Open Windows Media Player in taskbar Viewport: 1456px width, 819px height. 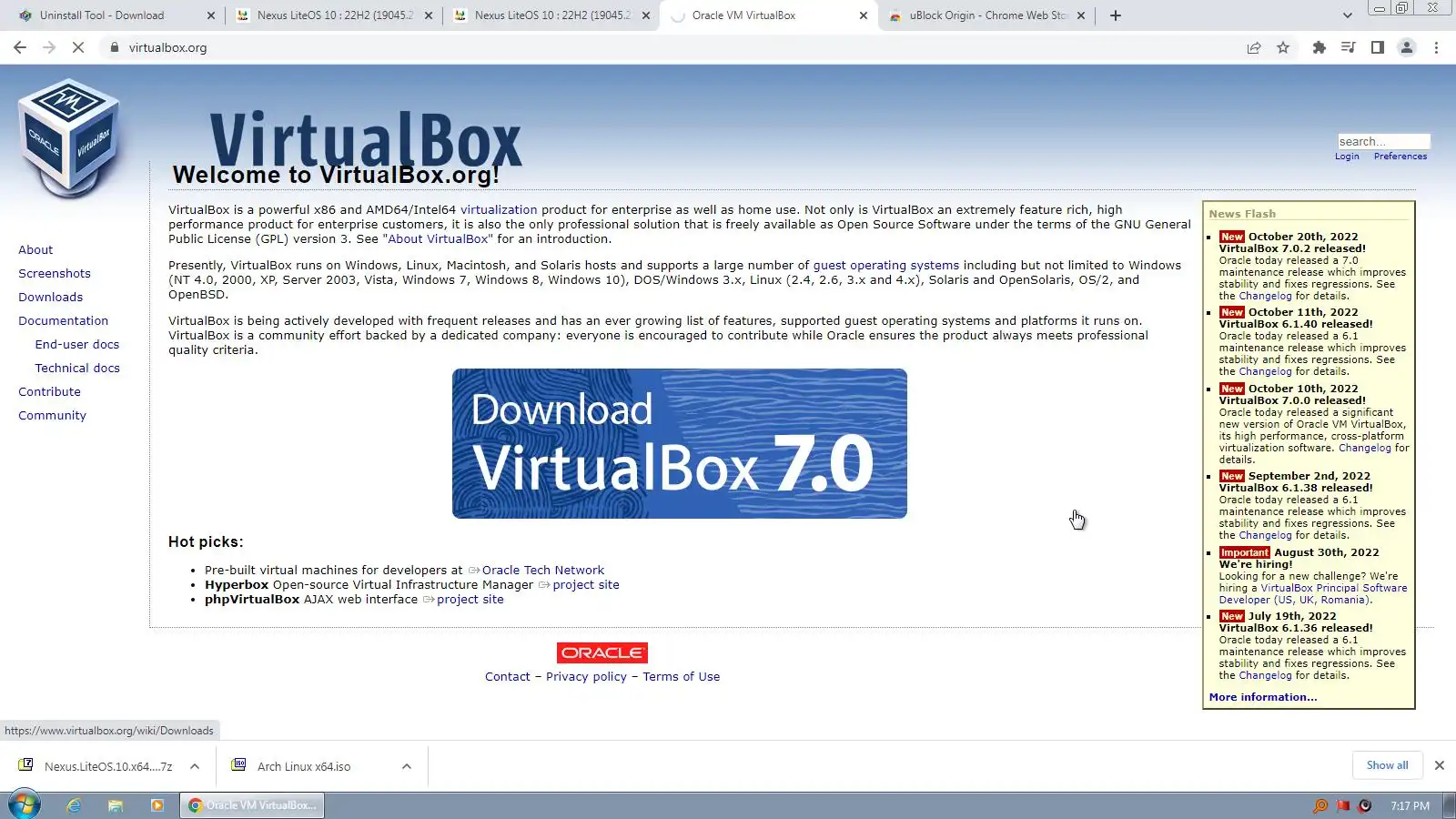tap(157, 805)
